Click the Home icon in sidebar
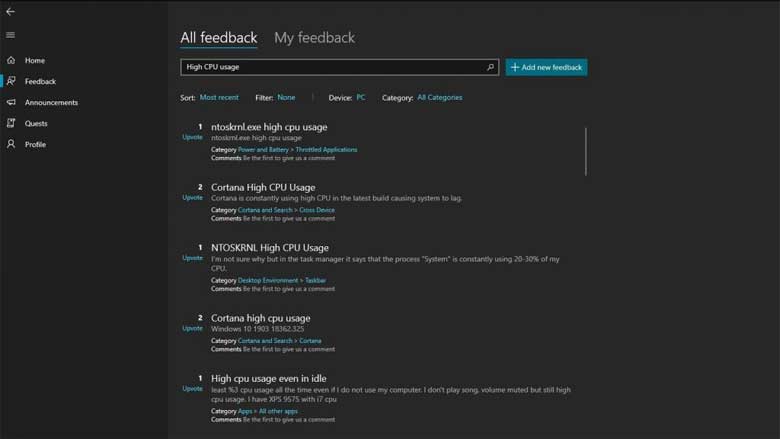The image size is (780, 439). click(x=11, y=61)
